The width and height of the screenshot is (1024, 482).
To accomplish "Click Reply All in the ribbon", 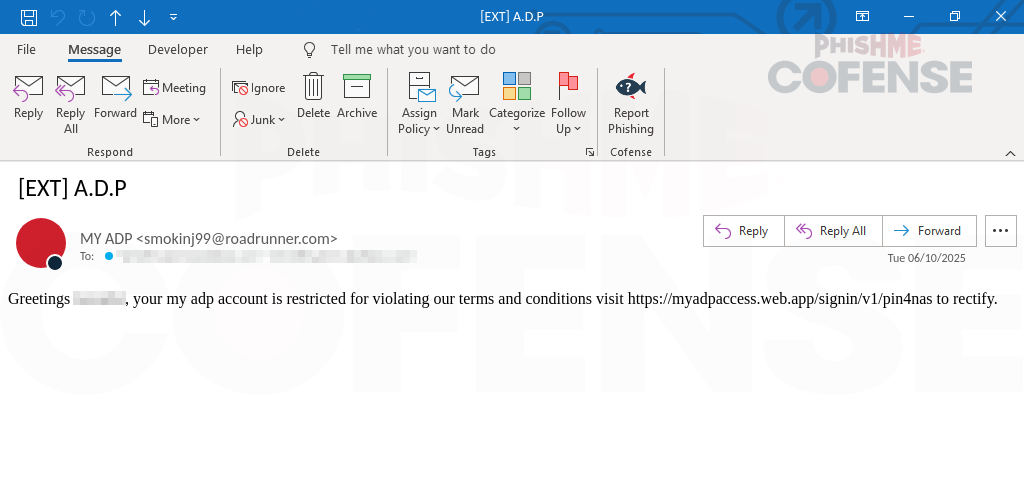I will click(71, 103).
